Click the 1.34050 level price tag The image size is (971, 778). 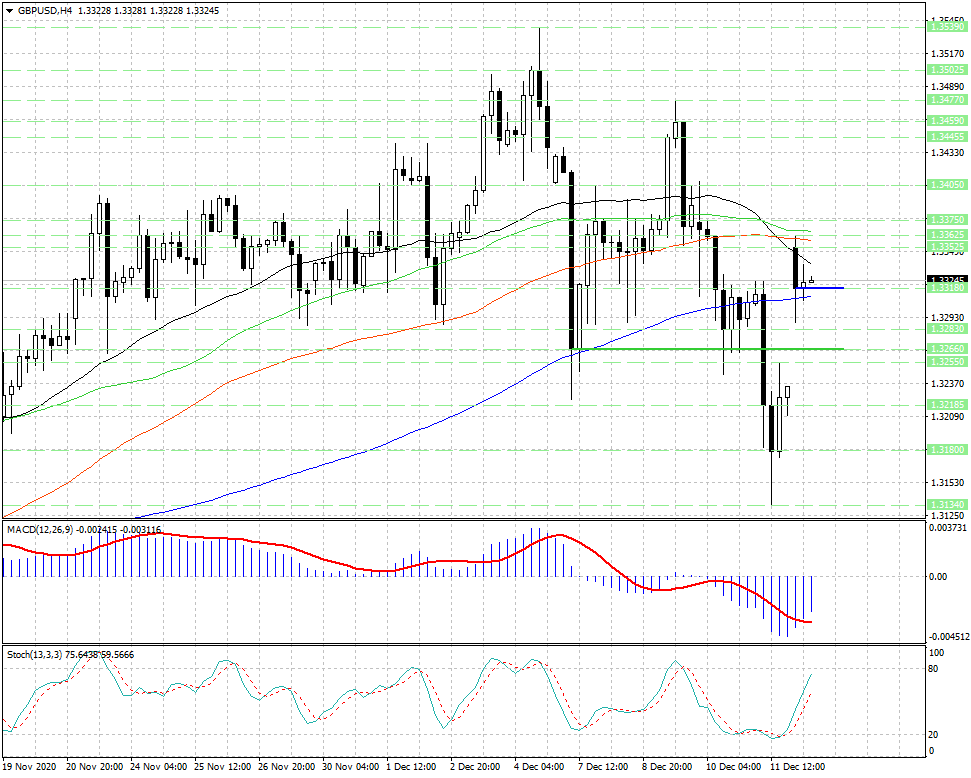(947, 185)
